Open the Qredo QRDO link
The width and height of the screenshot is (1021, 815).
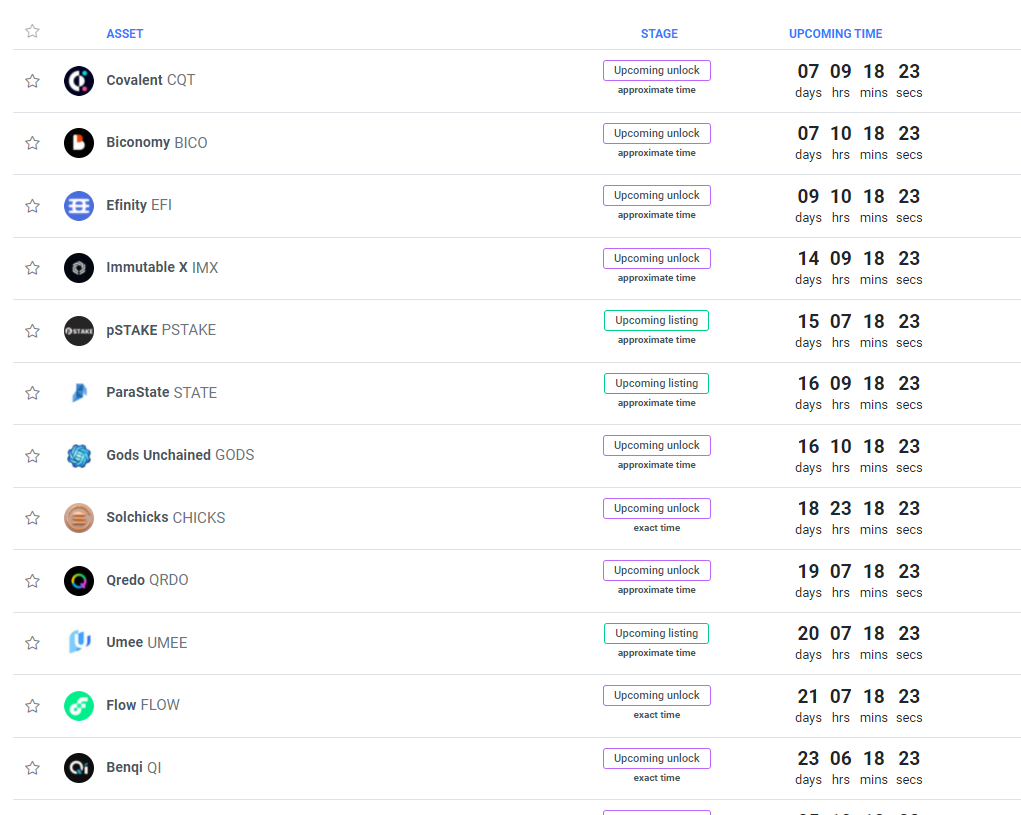147,580
